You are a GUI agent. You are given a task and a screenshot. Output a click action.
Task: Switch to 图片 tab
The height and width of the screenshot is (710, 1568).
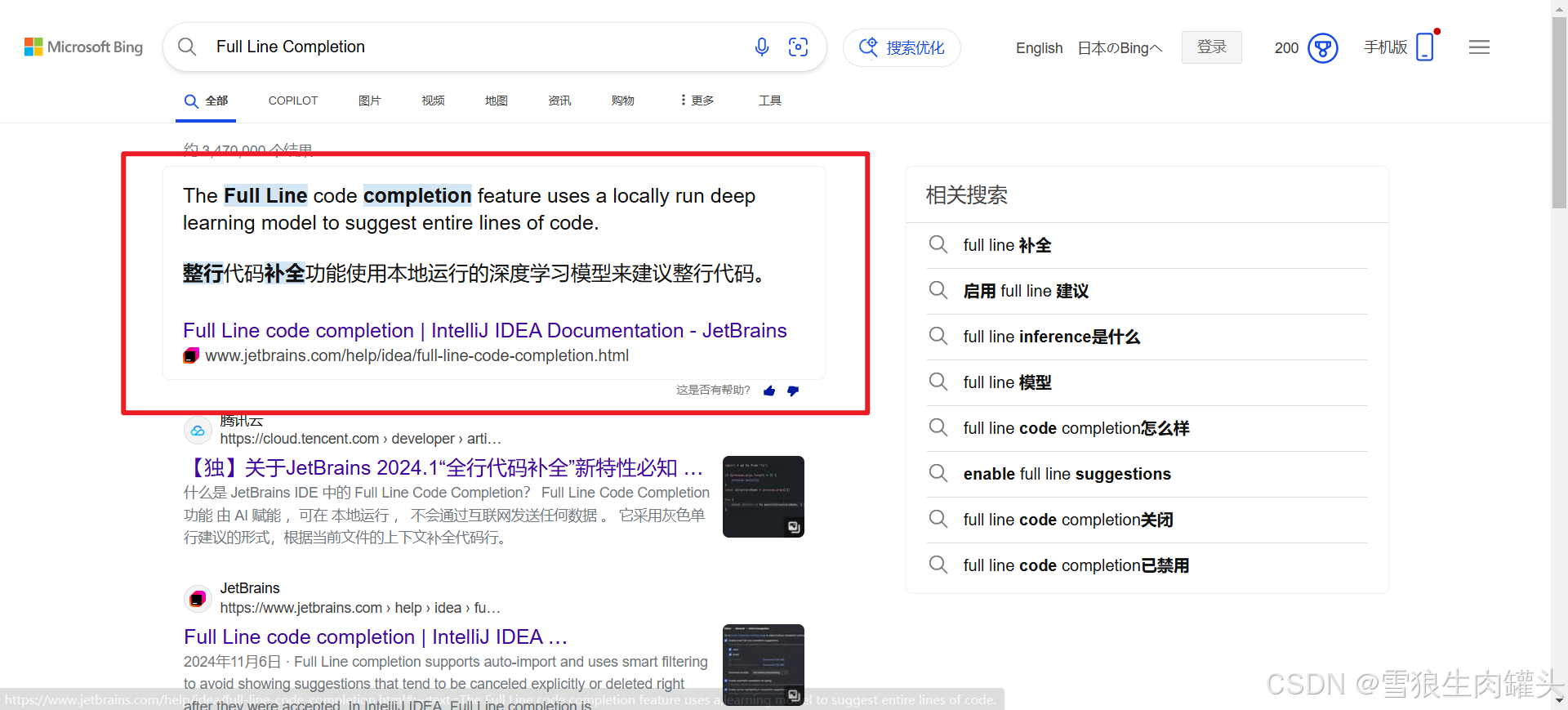pyautogui.click(x=369, y=100)
